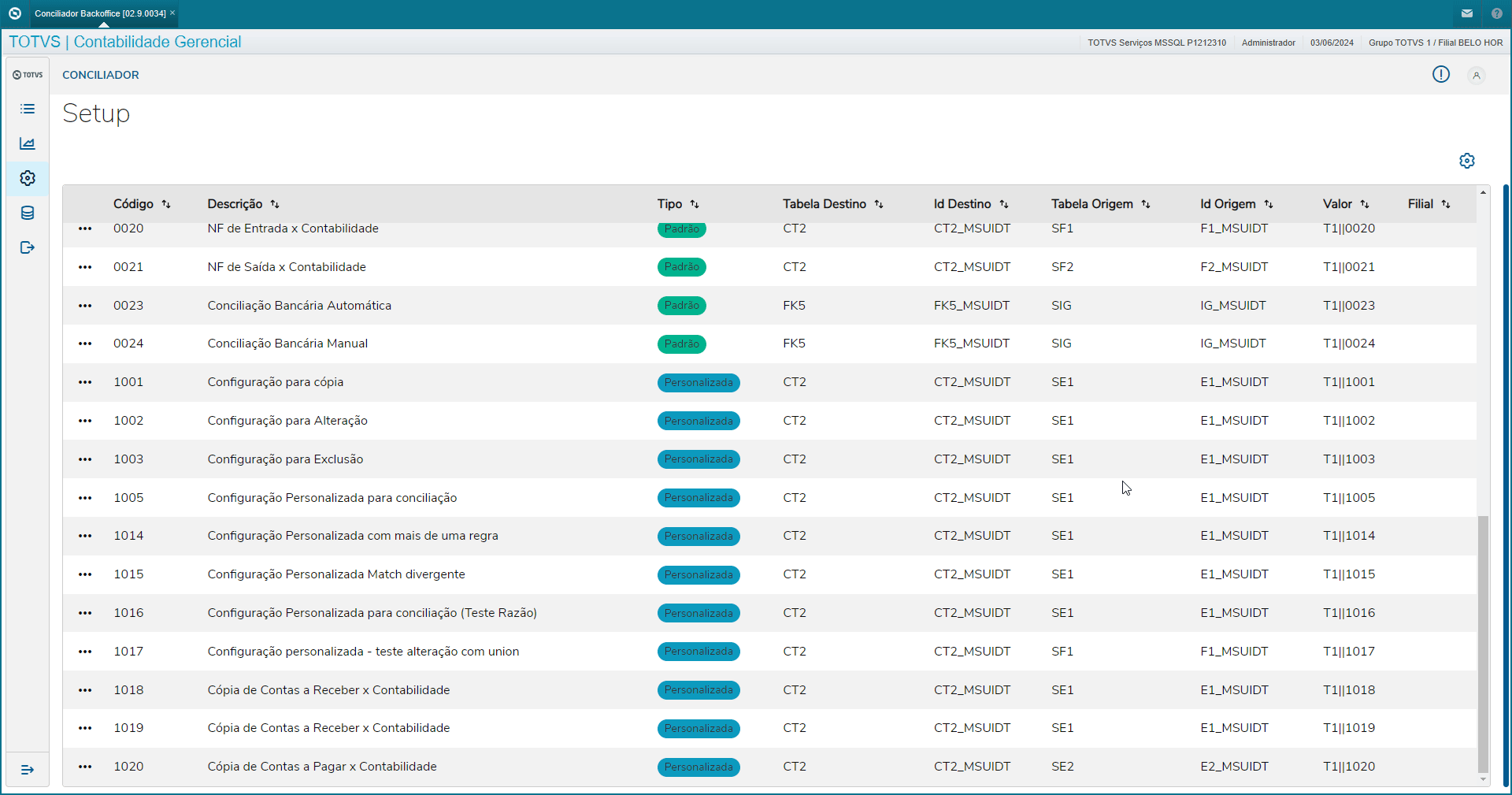This screenshot has width=1512, height=795.
Task: Click the scrollbar down arrow
Action: click(x=1483, y=779)
